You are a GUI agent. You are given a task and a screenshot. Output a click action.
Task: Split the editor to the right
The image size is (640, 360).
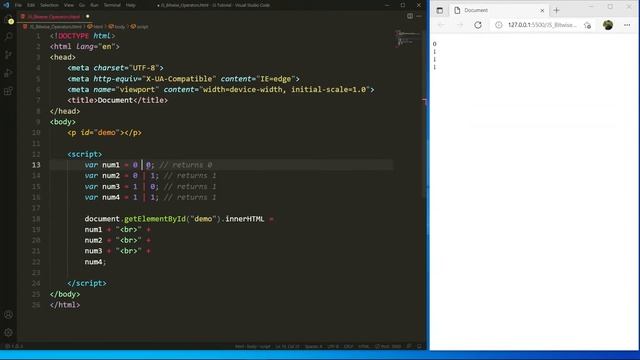point(410,16)
